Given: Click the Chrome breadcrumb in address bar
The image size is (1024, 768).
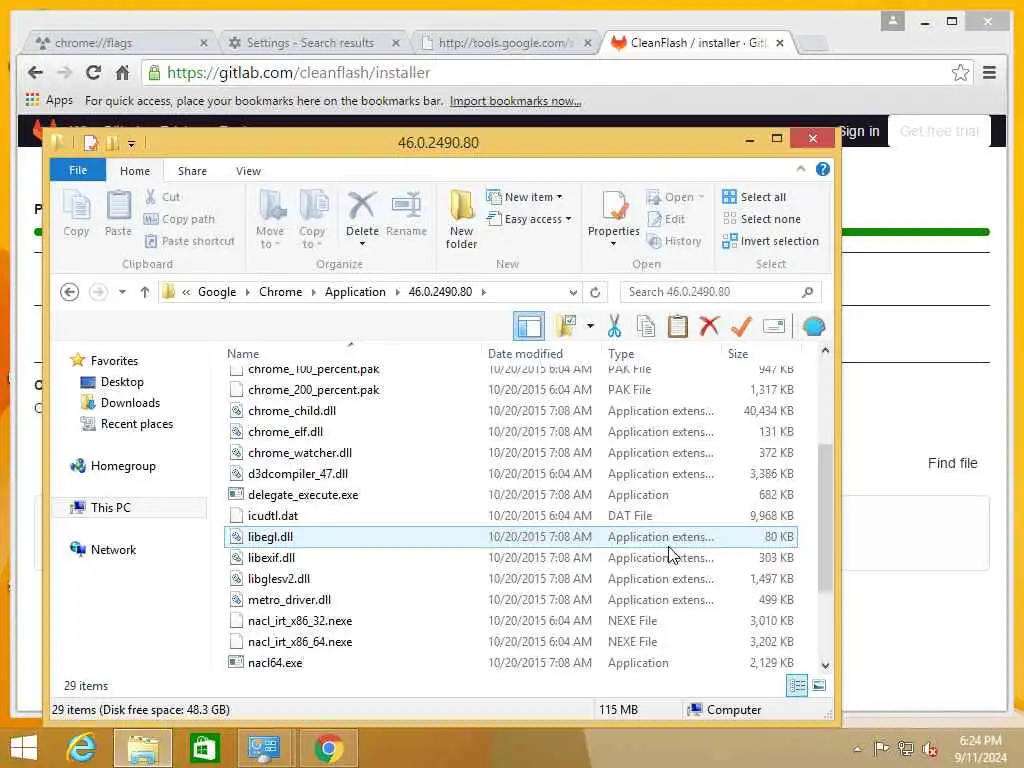Looking at the screenshot, I should coord(280,292).
